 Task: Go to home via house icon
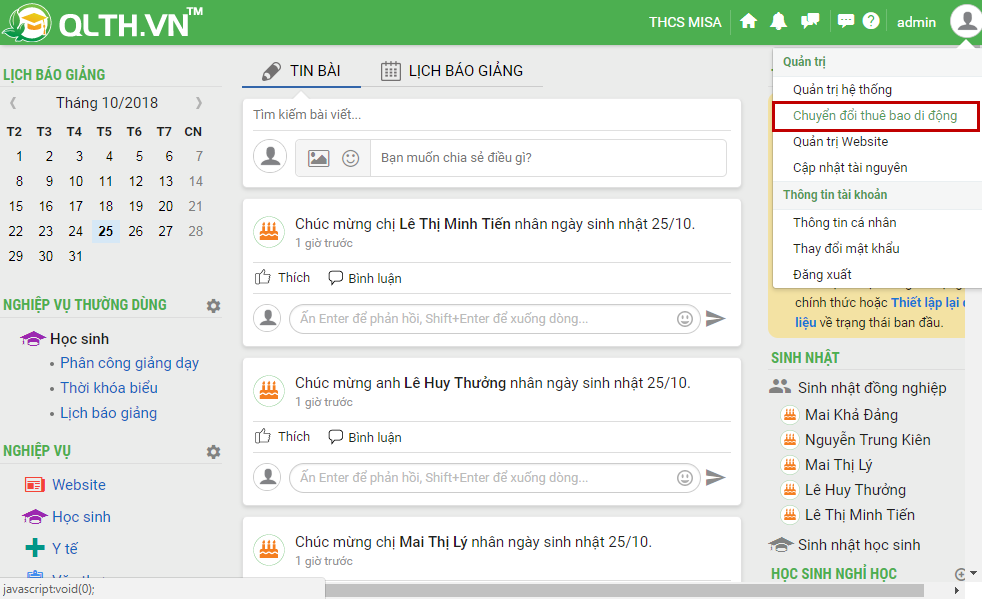click(x=748, y=21)
